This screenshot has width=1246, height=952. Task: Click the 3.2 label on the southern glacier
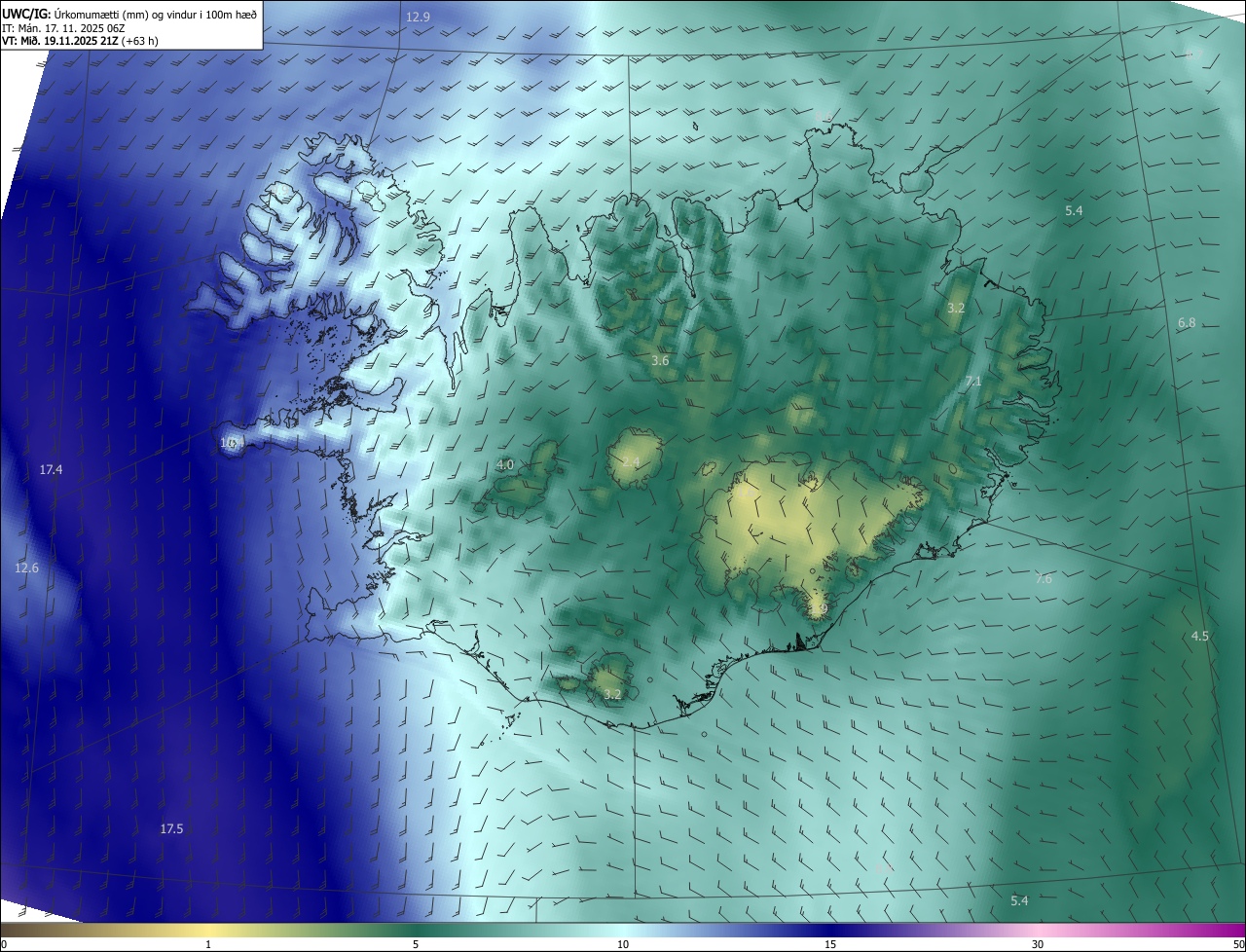(612, 694)
